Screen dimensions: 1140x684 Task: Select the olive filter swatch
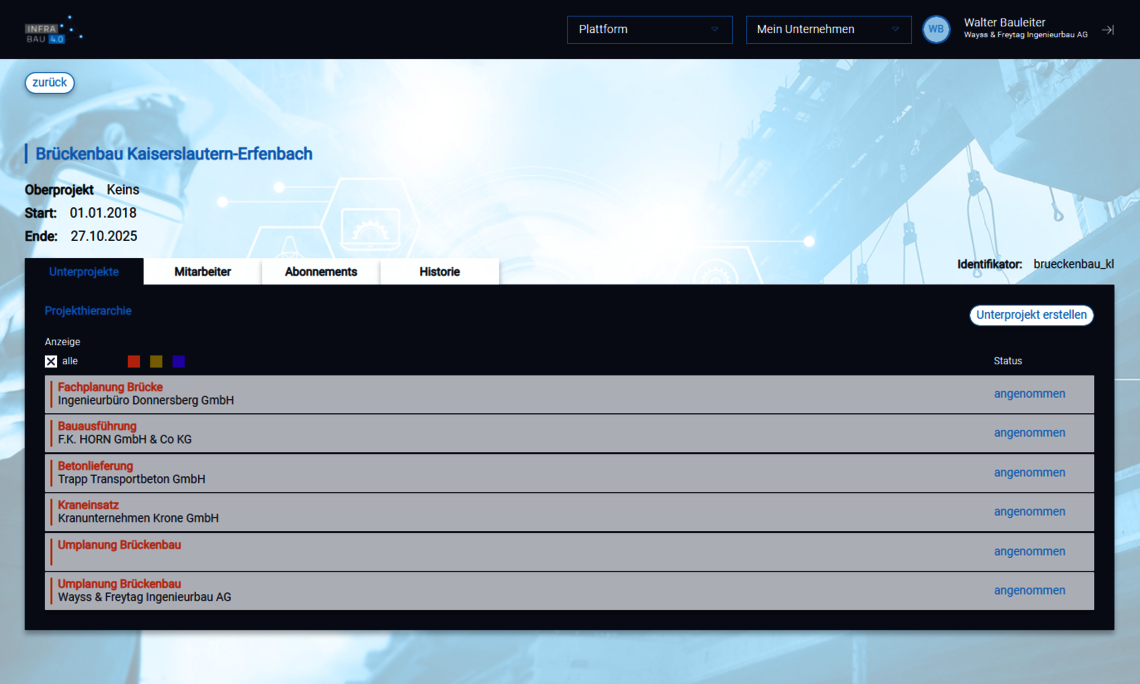click(x=156, y=361)
